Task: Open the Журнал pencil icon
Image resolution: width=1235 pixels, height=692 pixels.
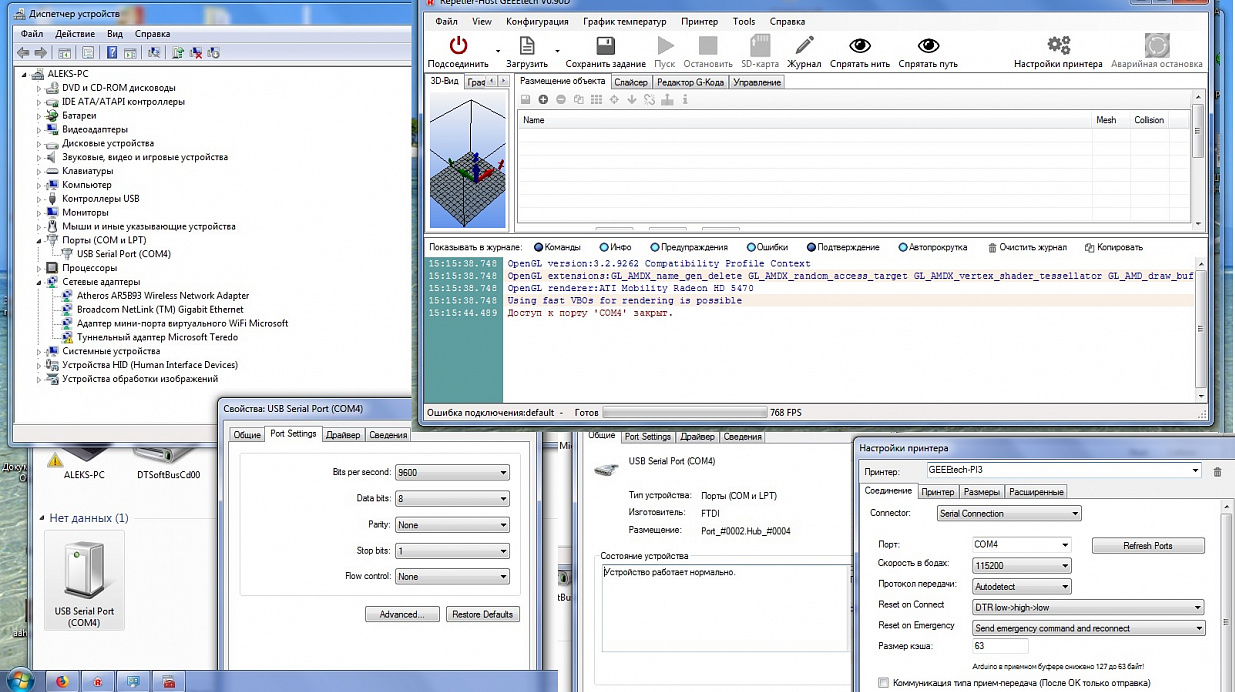Action: 804,46
